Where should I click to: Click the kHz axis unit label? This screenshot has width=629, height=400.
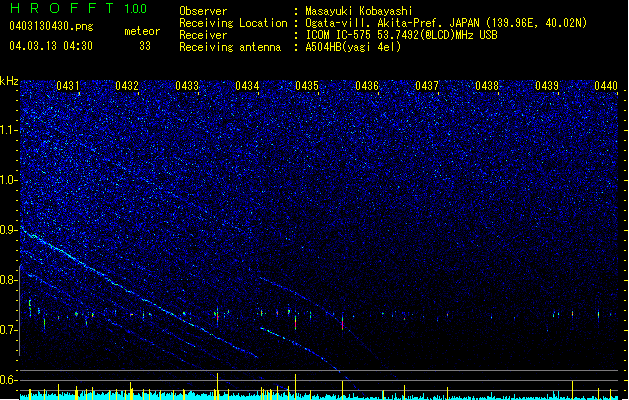coord(9,81)
